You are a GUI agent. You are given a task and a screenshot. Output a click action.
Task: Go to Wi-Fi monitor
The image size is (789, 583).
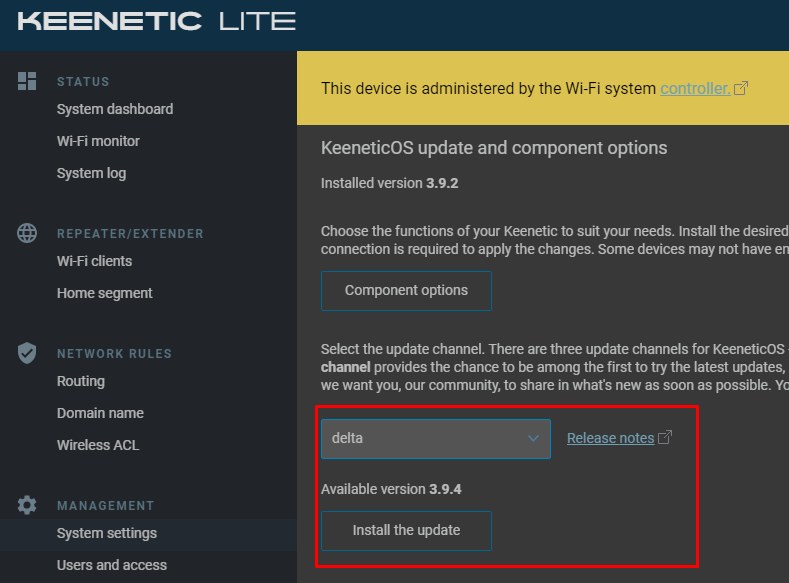point(98,141)
